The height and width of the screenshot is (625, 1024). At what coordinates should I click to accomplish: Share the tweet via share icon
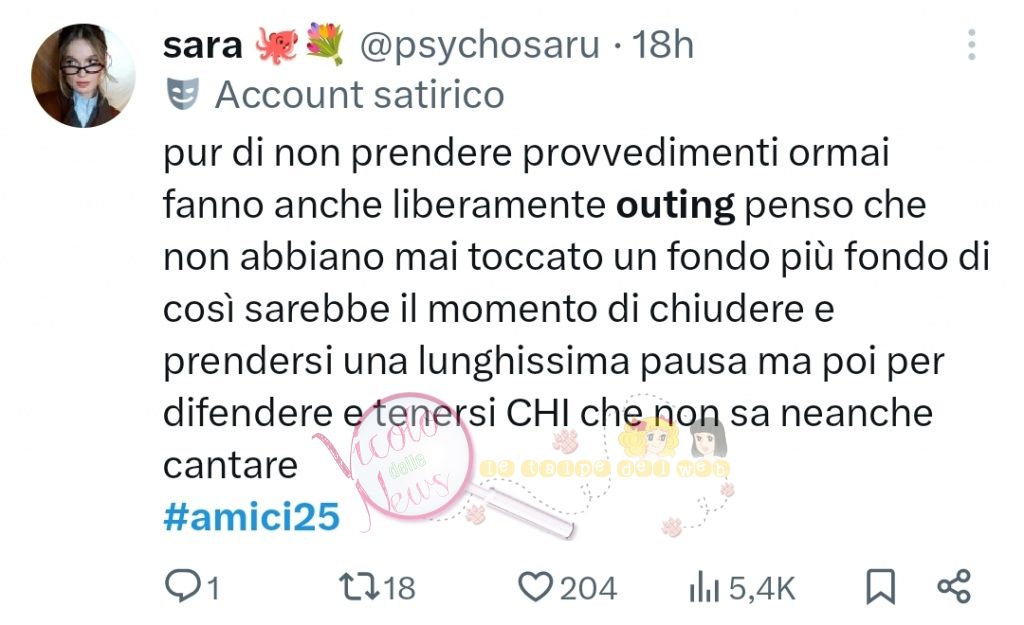click(x=954, y=586)
